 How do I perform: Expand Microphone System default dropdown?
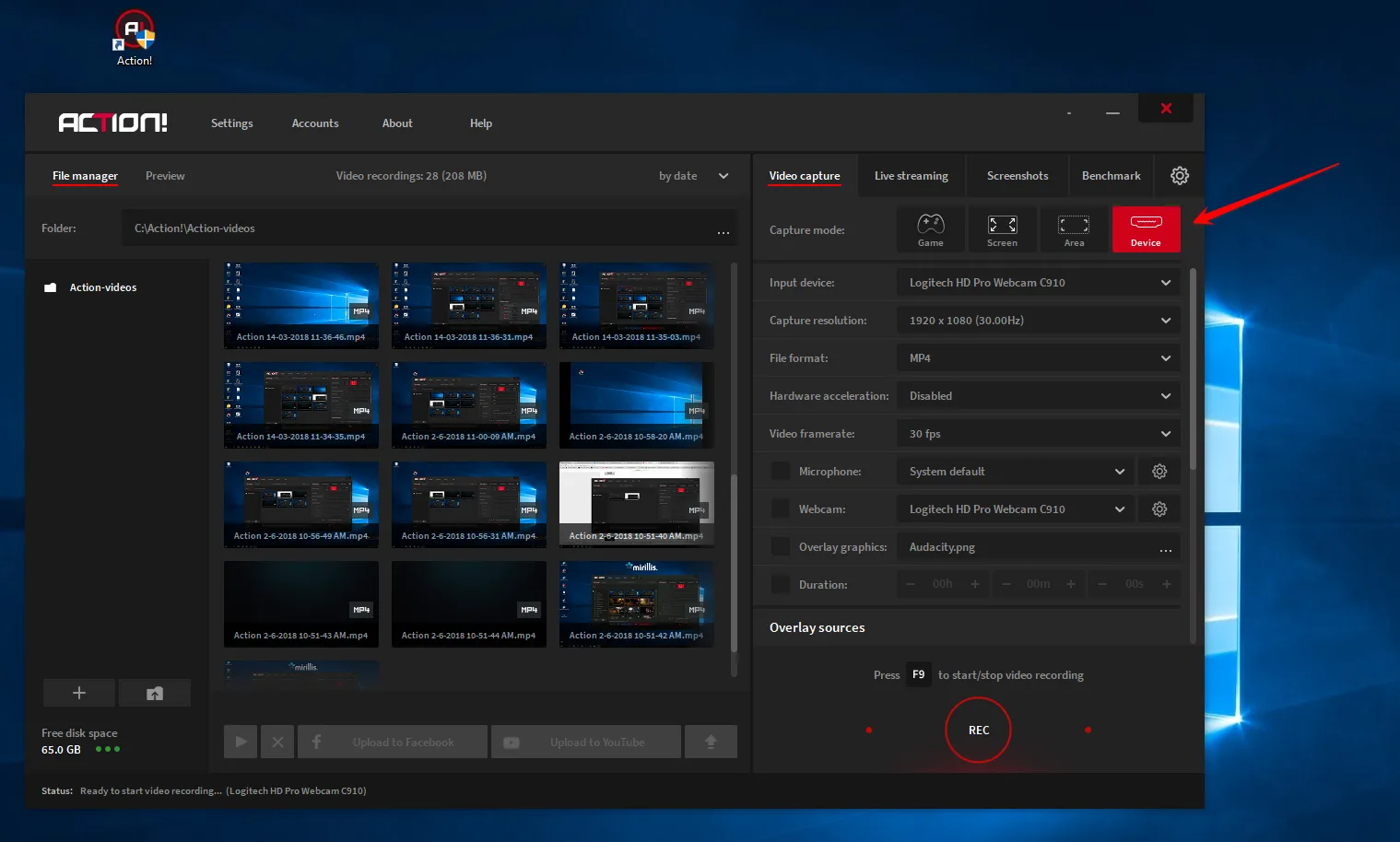(x=1016, y=472)
